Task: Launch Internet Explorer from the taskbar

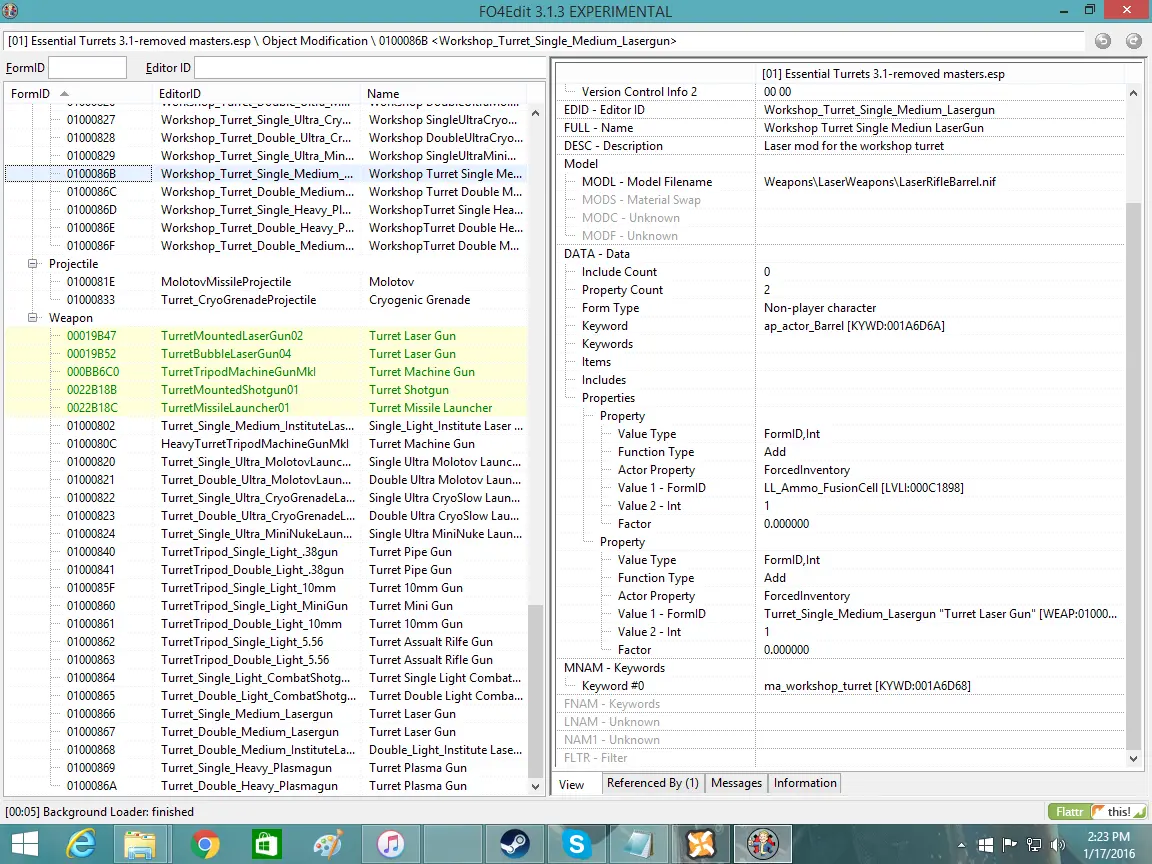Action: click(x=81, y=844)
